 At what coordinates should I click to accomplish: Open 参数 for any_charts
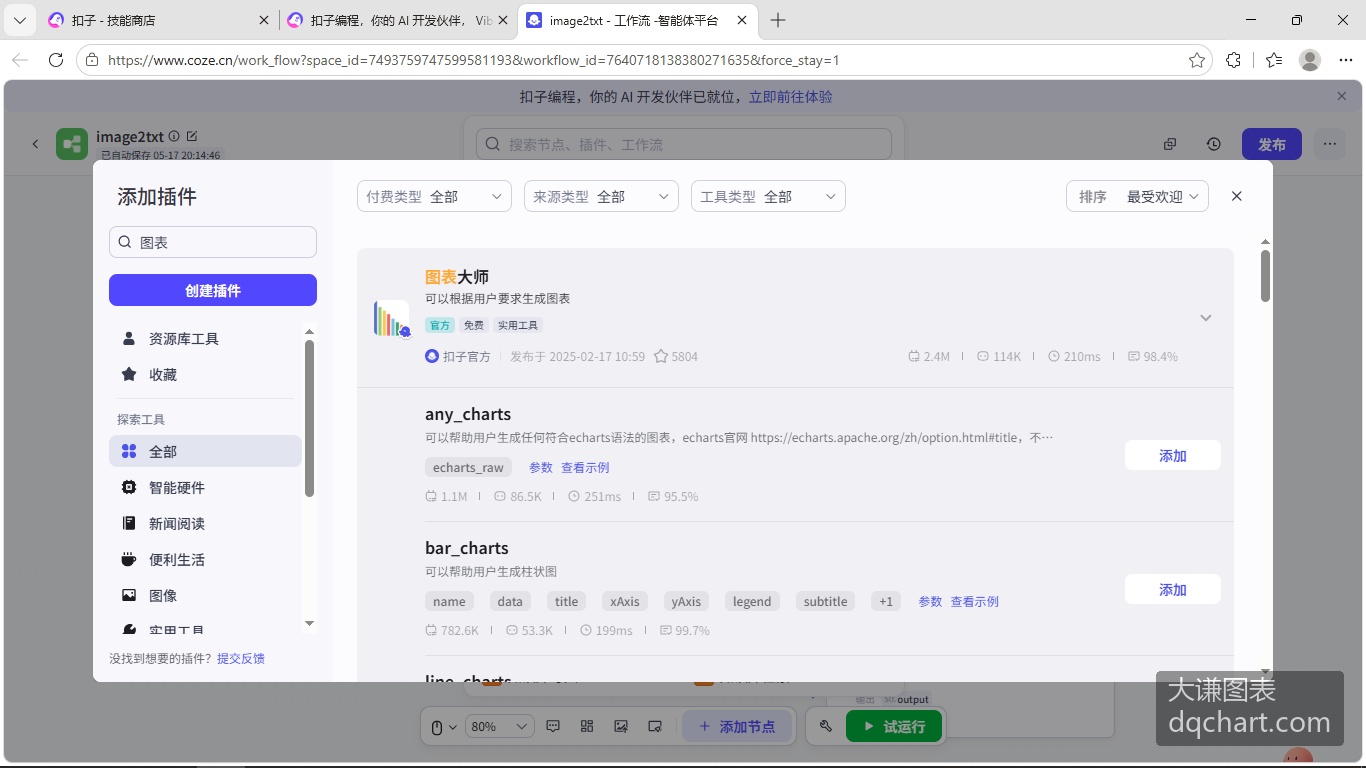pos(541,468)
